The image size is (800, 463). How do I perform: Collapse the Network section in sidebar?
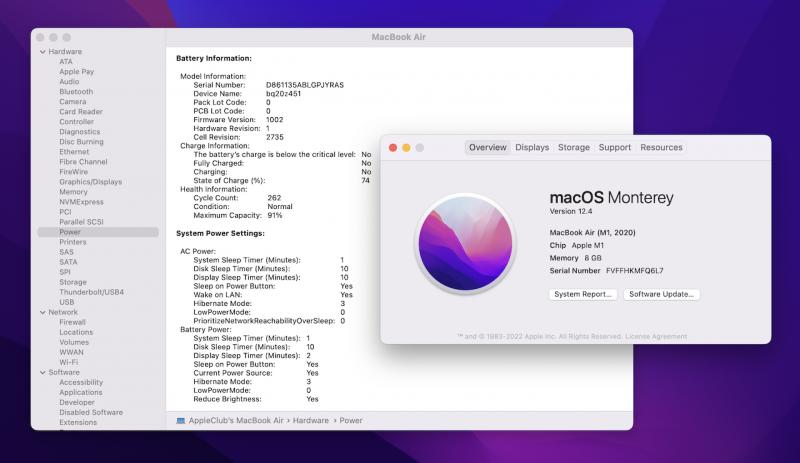pos(43,312)
